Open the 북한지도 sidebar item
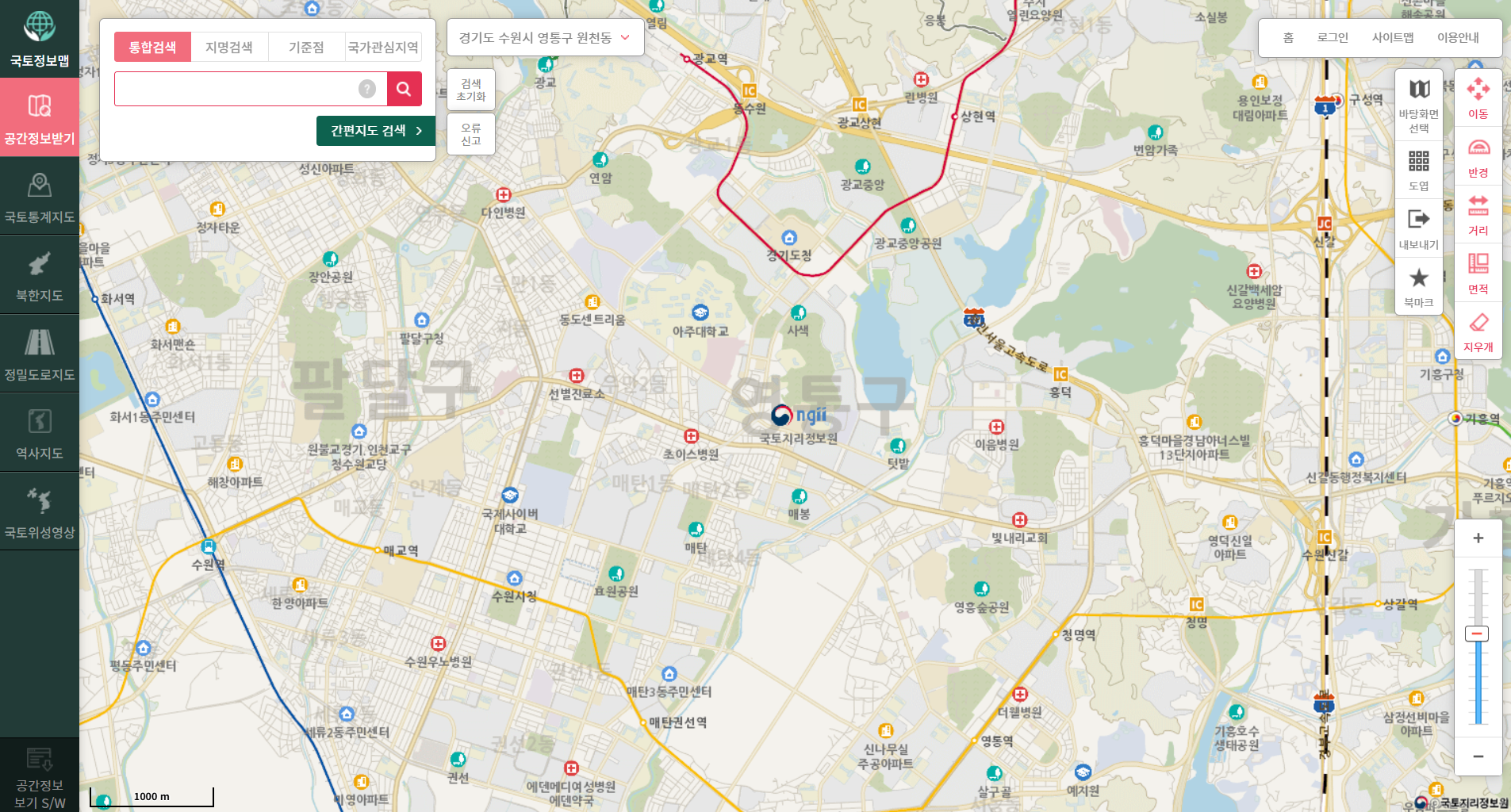The image size is (1511, 812). 40,274
